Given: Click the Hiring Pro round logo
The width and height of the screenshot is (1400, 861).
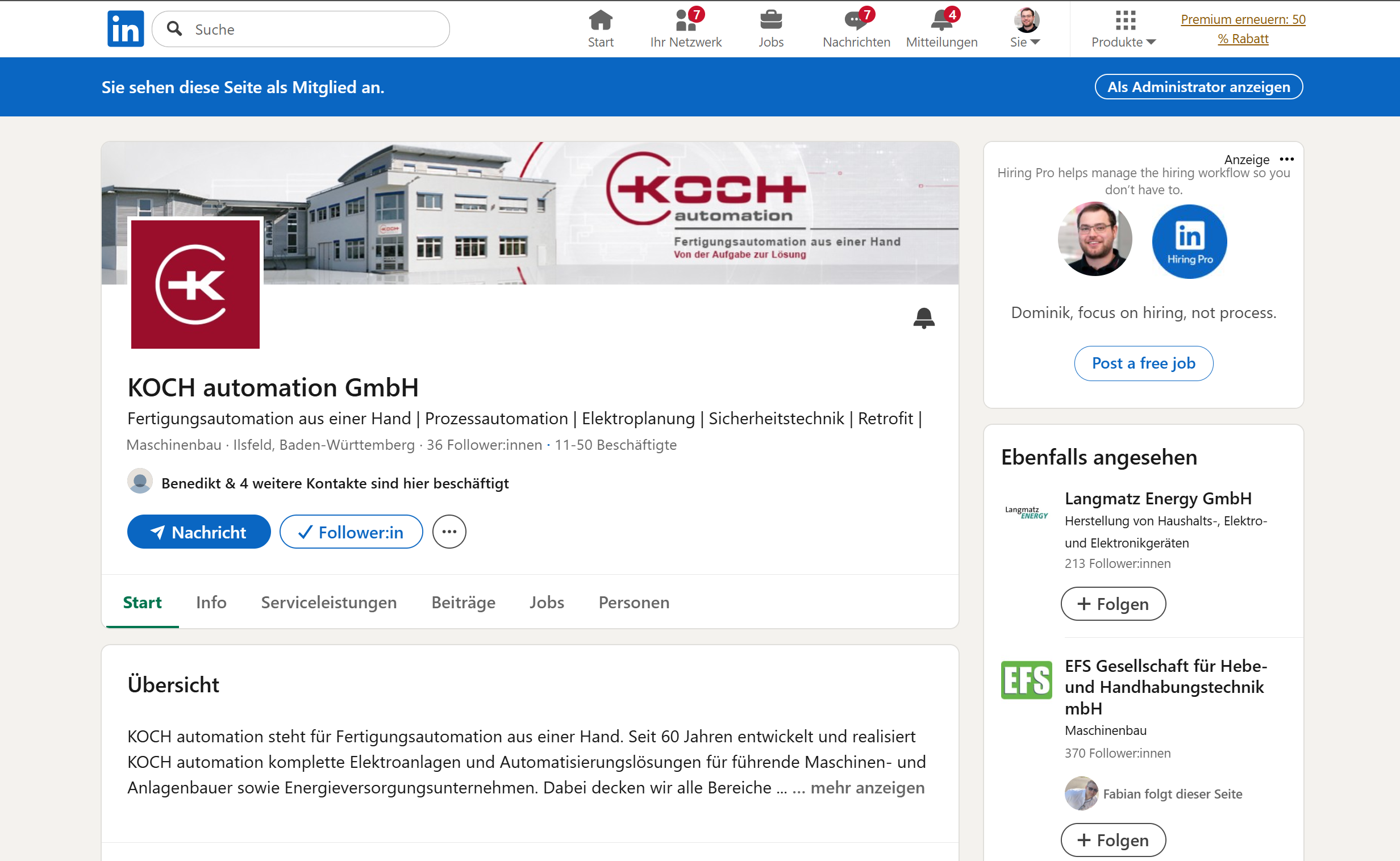Looking at the screenshot, I should point(1189,241).
